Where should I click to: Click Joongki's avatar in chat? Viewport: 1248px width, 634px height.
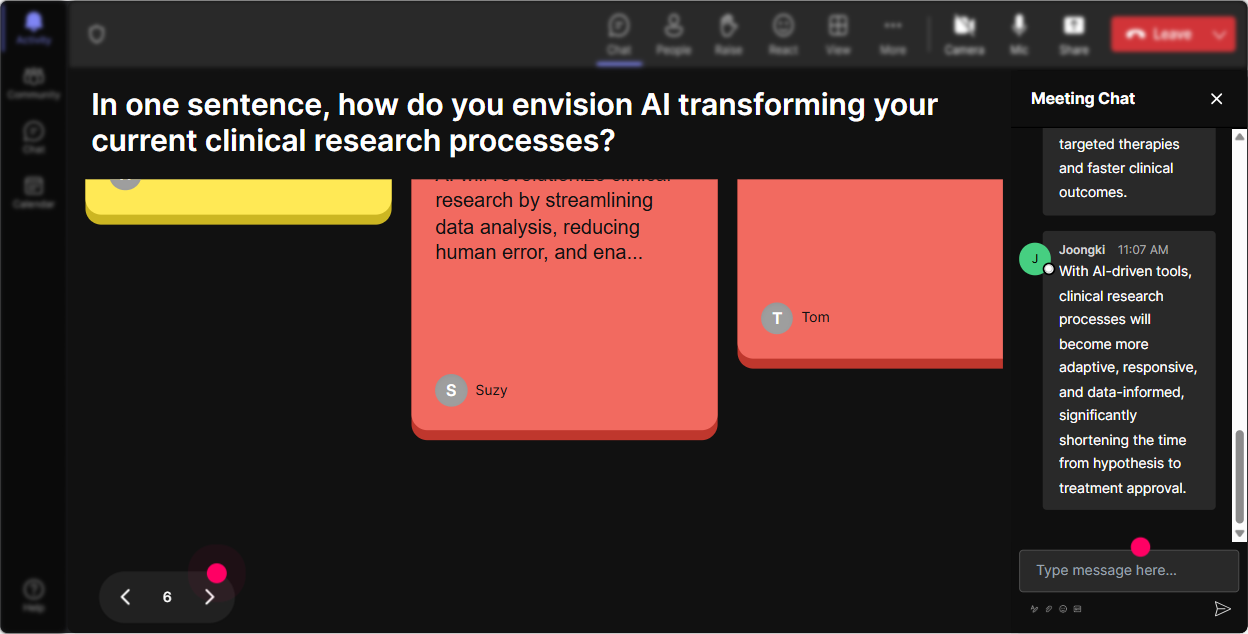tap(1035, 258)
